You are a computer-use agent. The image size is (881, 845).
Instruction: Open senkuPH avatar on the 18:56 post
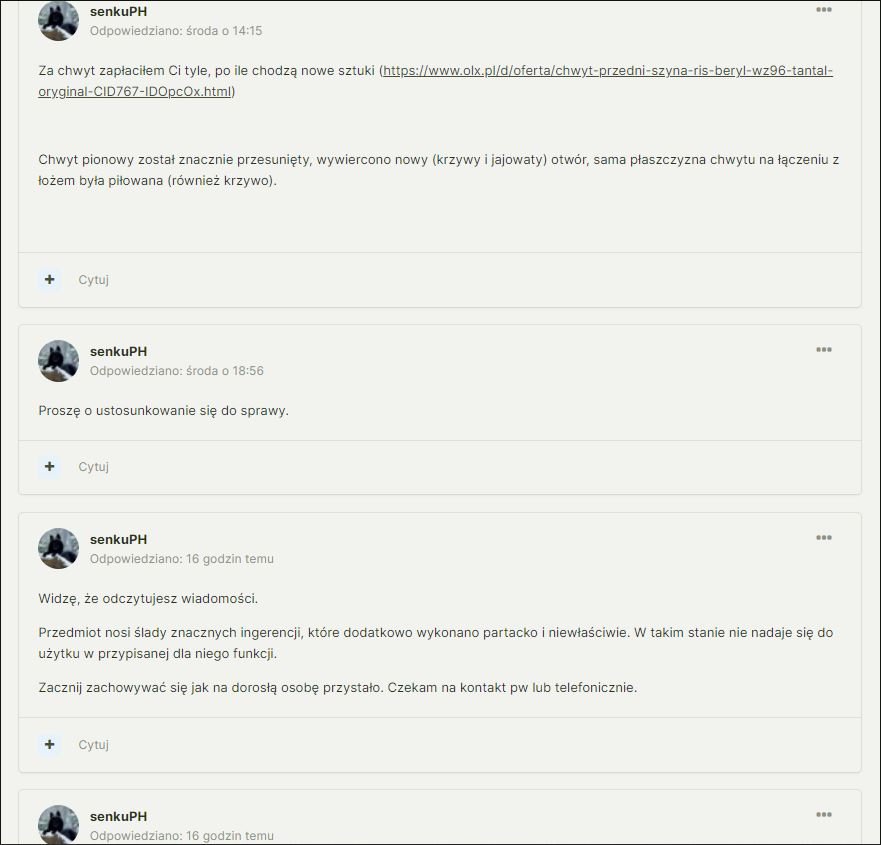coord(58,361)
